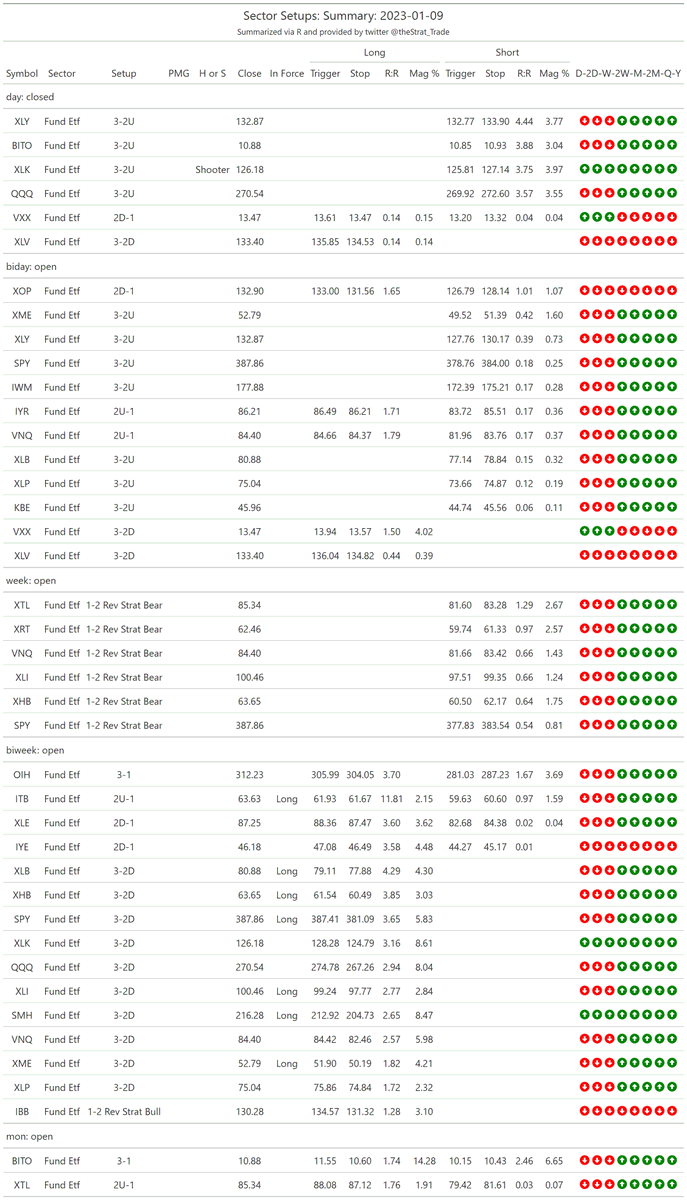
Task: Click the 'Sector' column header
Action: [62, 74]
